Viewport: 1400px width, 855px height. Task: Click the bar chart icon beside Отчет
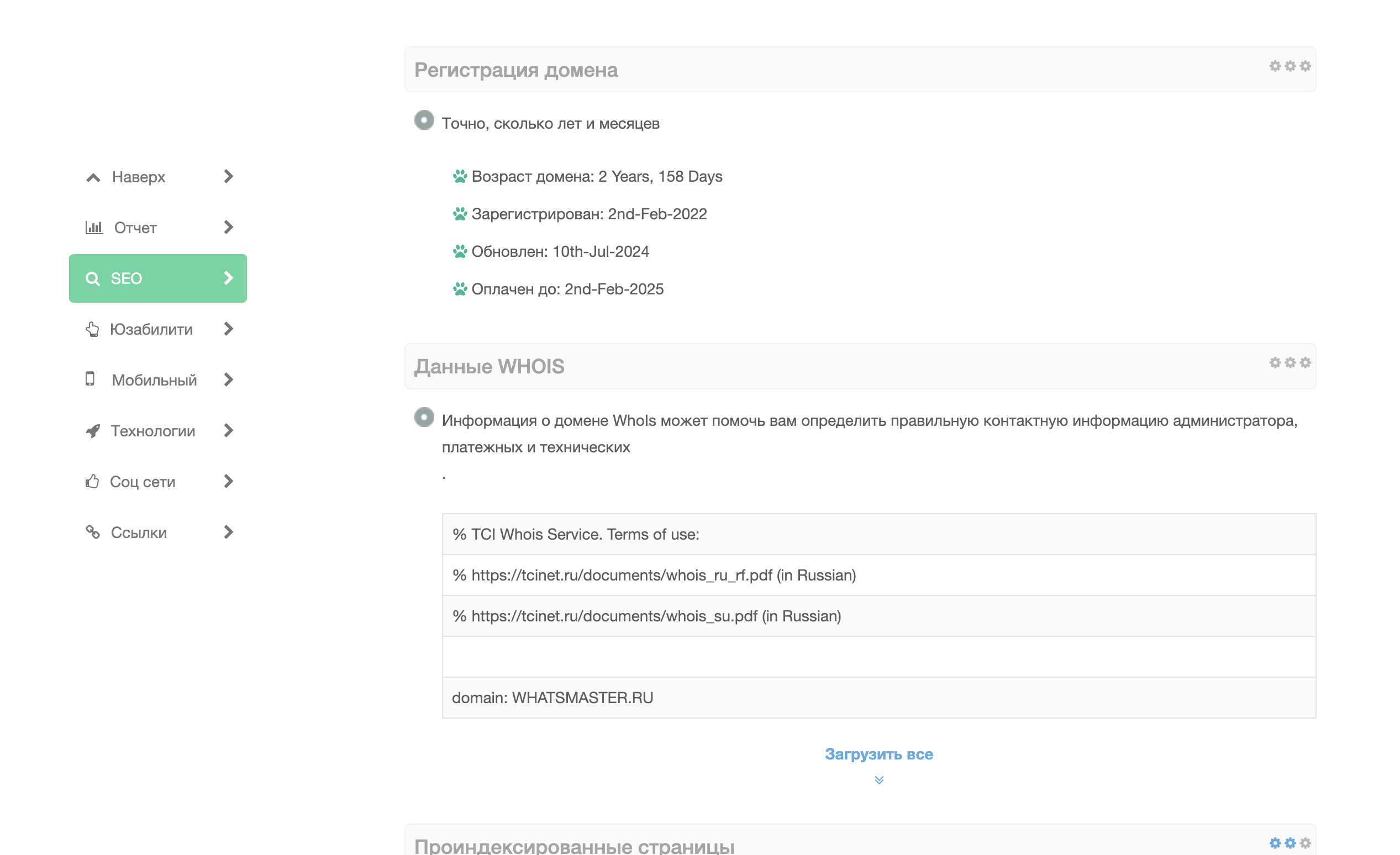click(94, 227)
